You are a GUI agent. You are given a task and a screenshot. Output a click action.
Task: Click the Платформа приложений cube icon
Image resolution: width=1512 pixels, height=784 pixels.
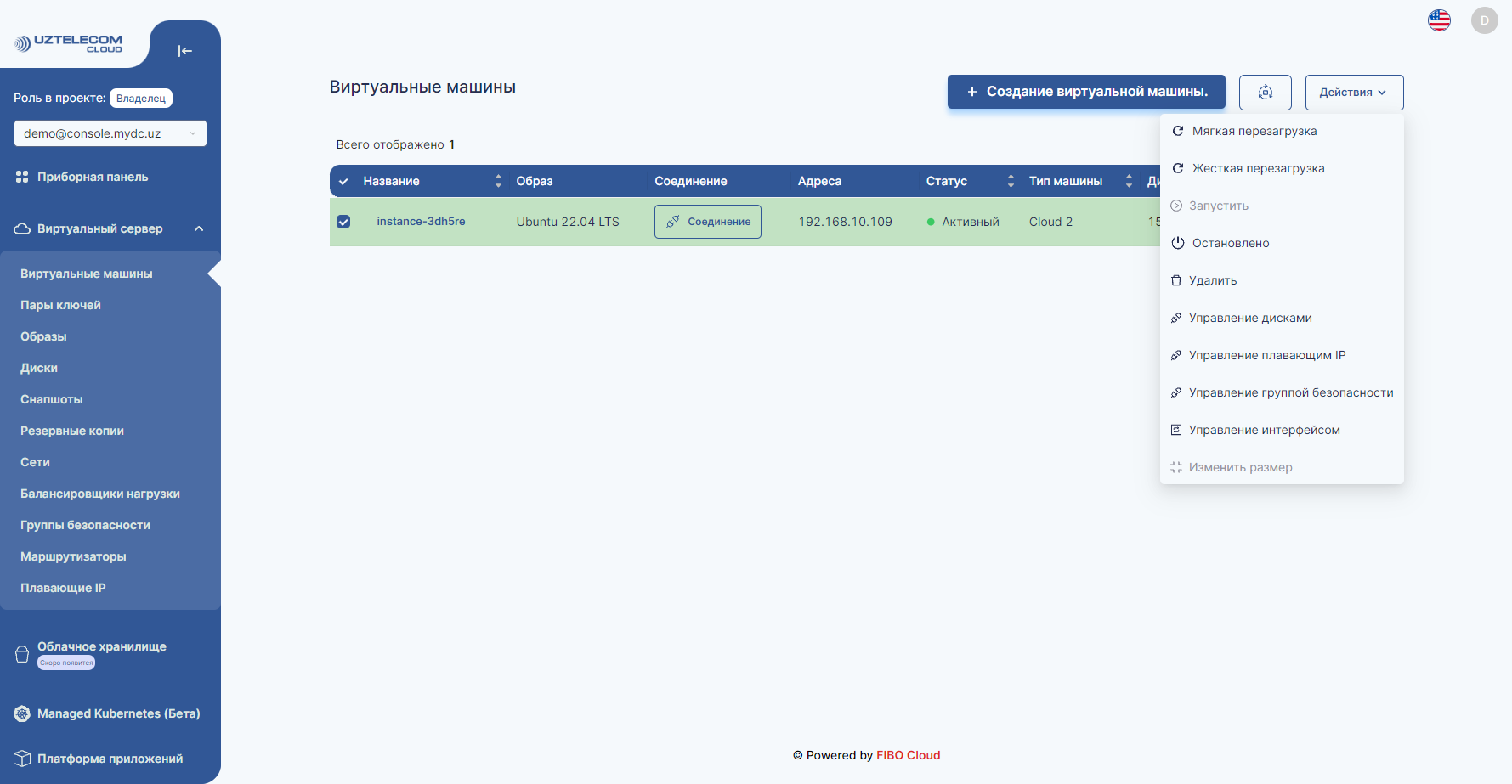22,759
